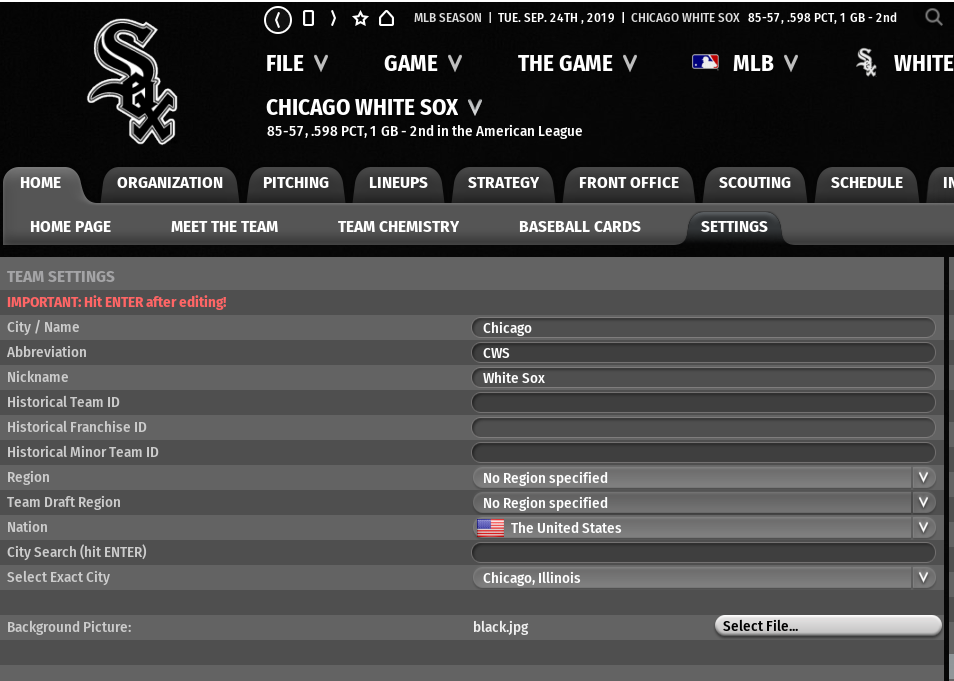This screenshot has height=681, width=954.
Task: Click the small White Sox menu logo
Action: pos(867,63)
